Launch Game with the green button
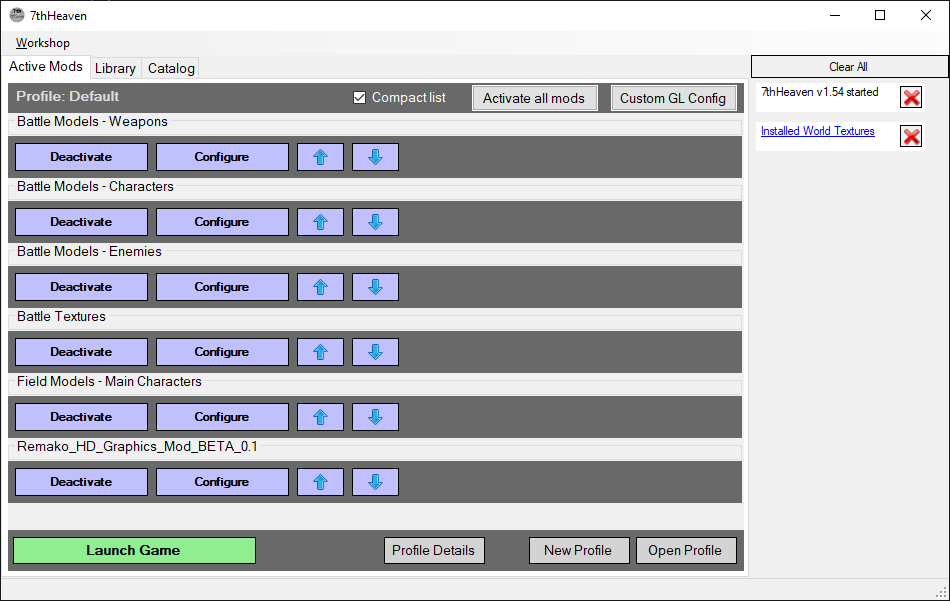The width and height of the screenshot is (950, 601). 134,550
